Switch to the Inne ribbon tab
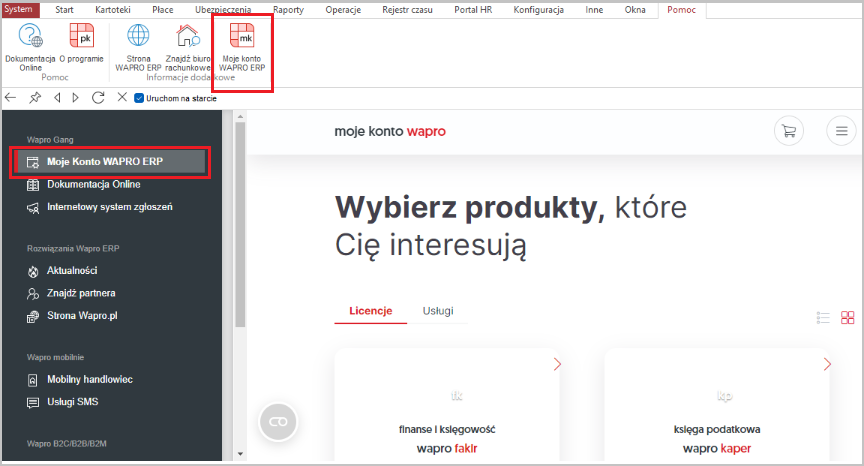 point(594,10)
